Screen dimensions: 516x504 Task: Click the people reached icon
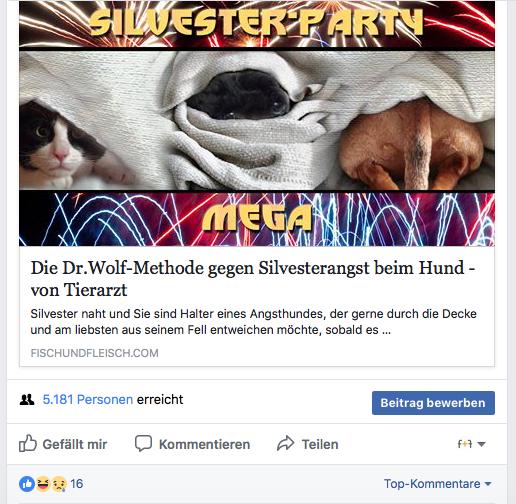pyautogui.click(x=27, y=399)
